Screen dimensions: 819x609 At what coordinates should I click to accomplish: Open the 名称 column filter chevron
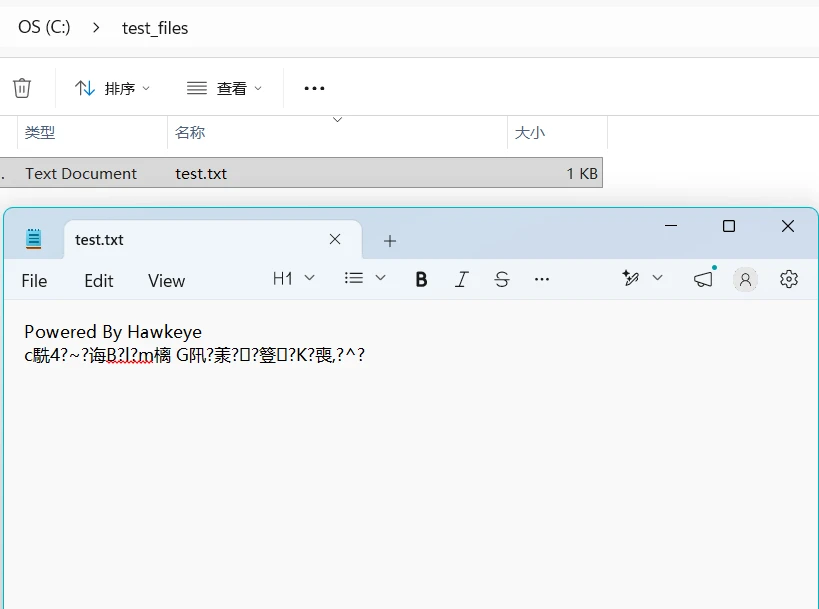337,120
